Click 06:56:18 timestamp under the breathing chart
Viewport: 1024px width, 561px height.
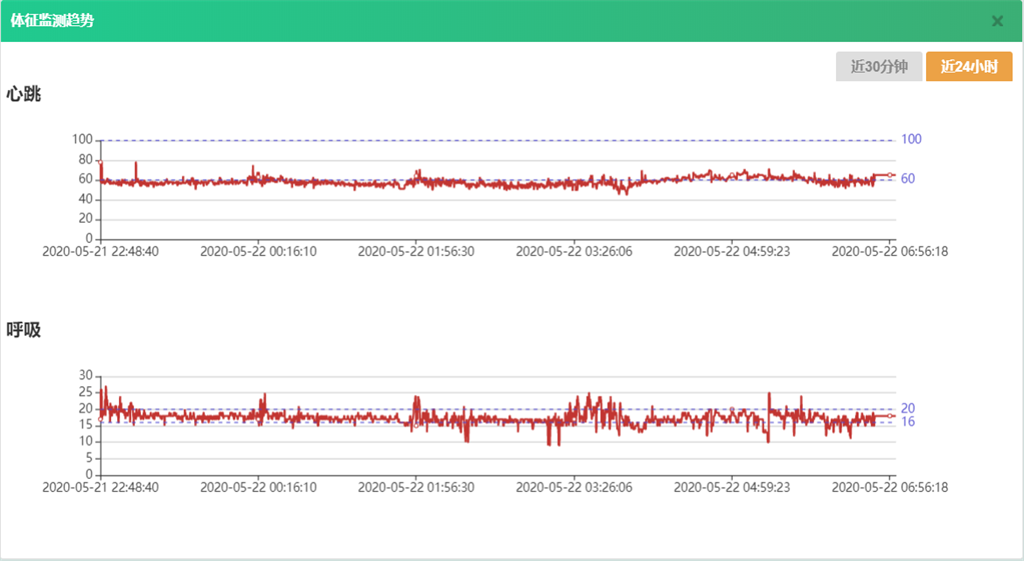[x=890, y=488]
